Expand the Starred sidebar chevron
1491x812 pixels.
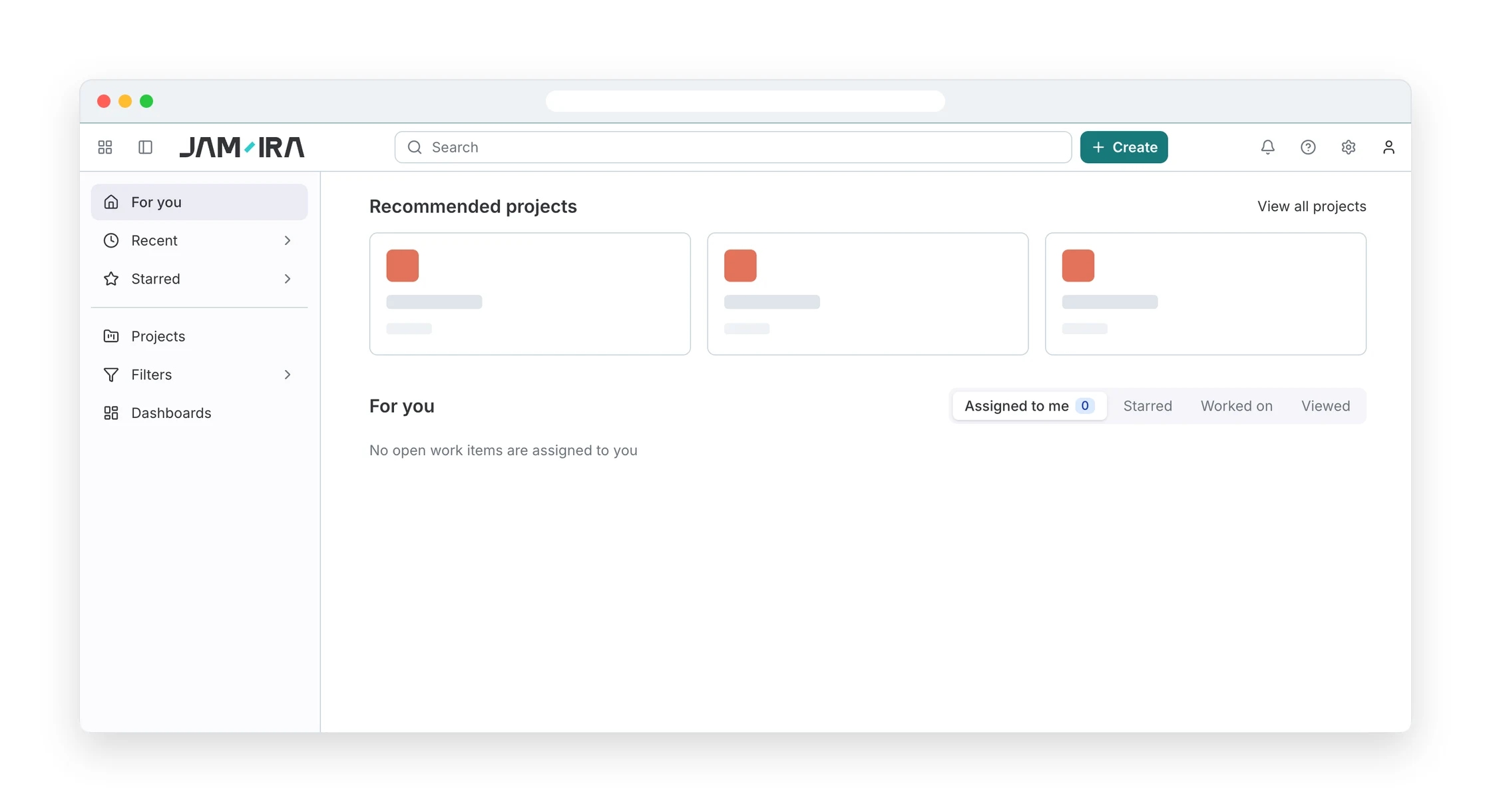(x=288, y=279)
